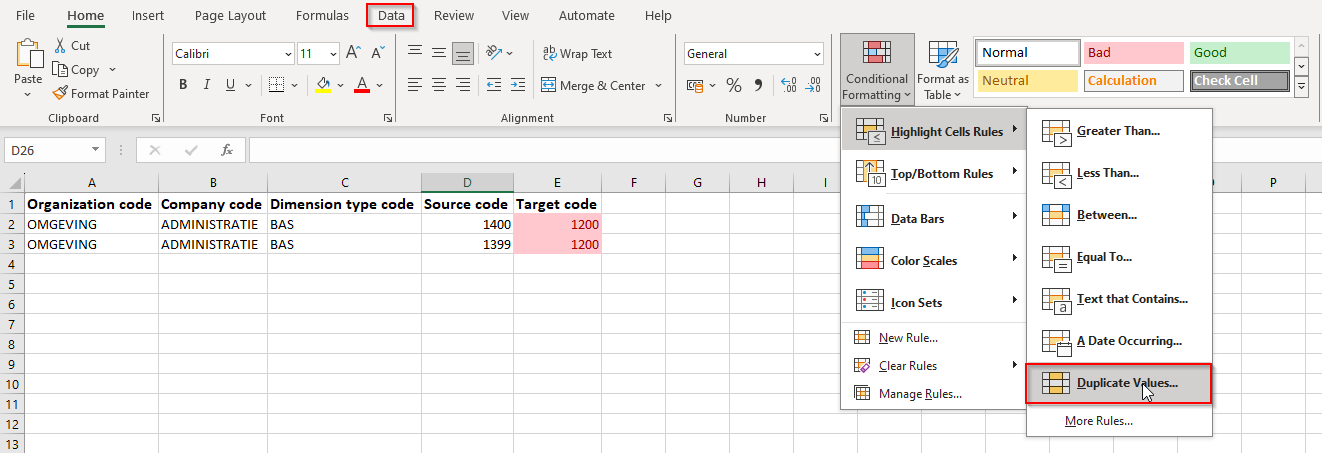Apply Percent Style
Viewport: 1322px width, 453px height.
click(x=734, y=85)
